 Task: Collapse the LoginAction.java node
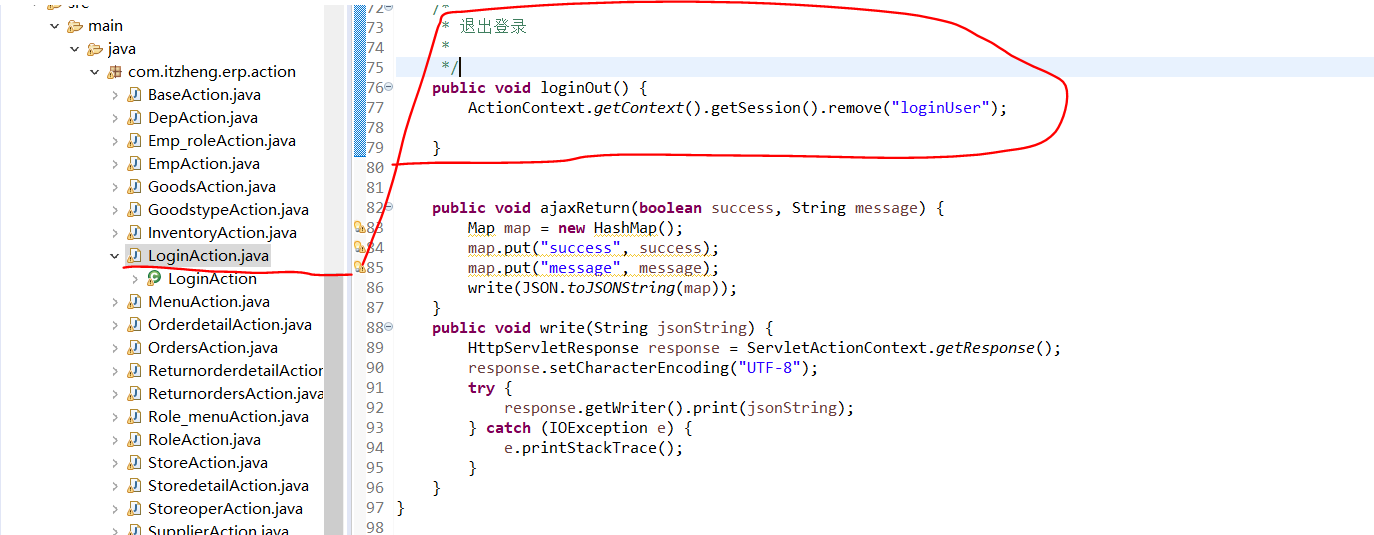115,256
